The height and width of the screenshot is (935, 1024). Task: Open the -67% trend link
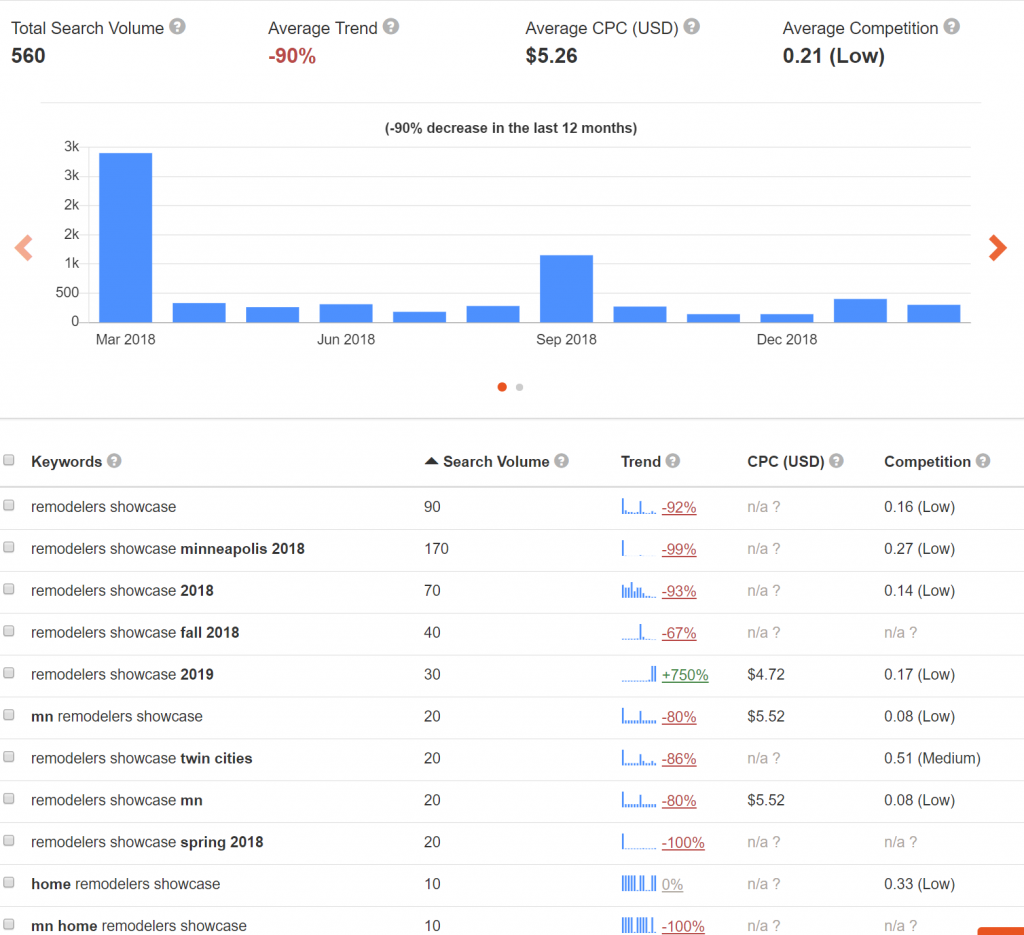tap(679, 633)
